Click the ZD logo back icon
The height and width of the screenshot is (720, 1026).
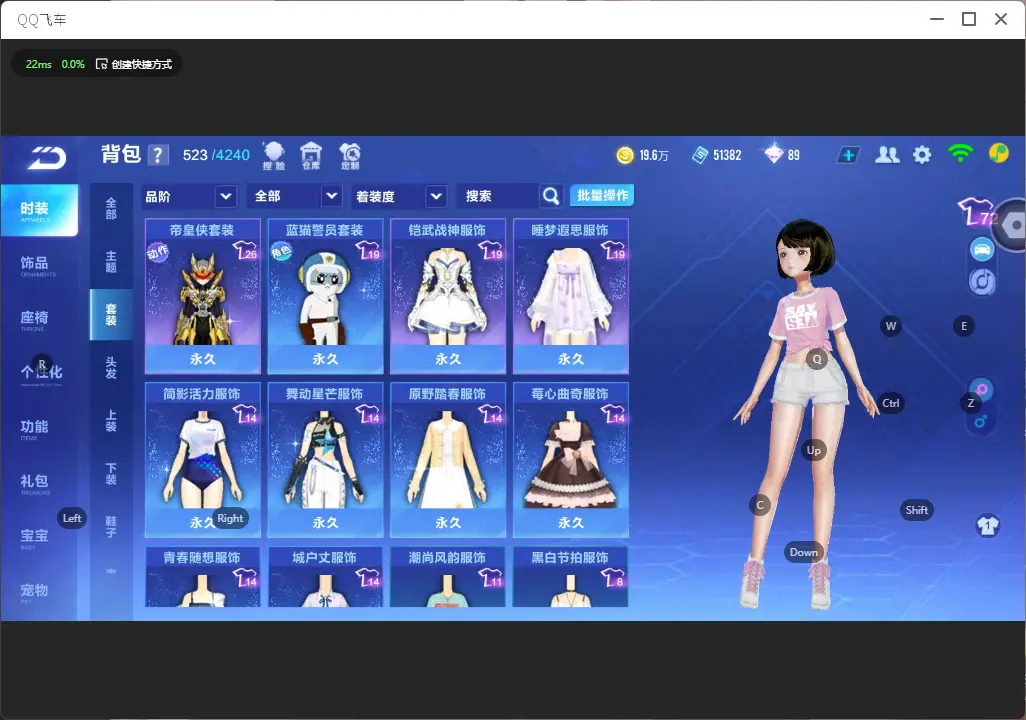click(46, 158)
